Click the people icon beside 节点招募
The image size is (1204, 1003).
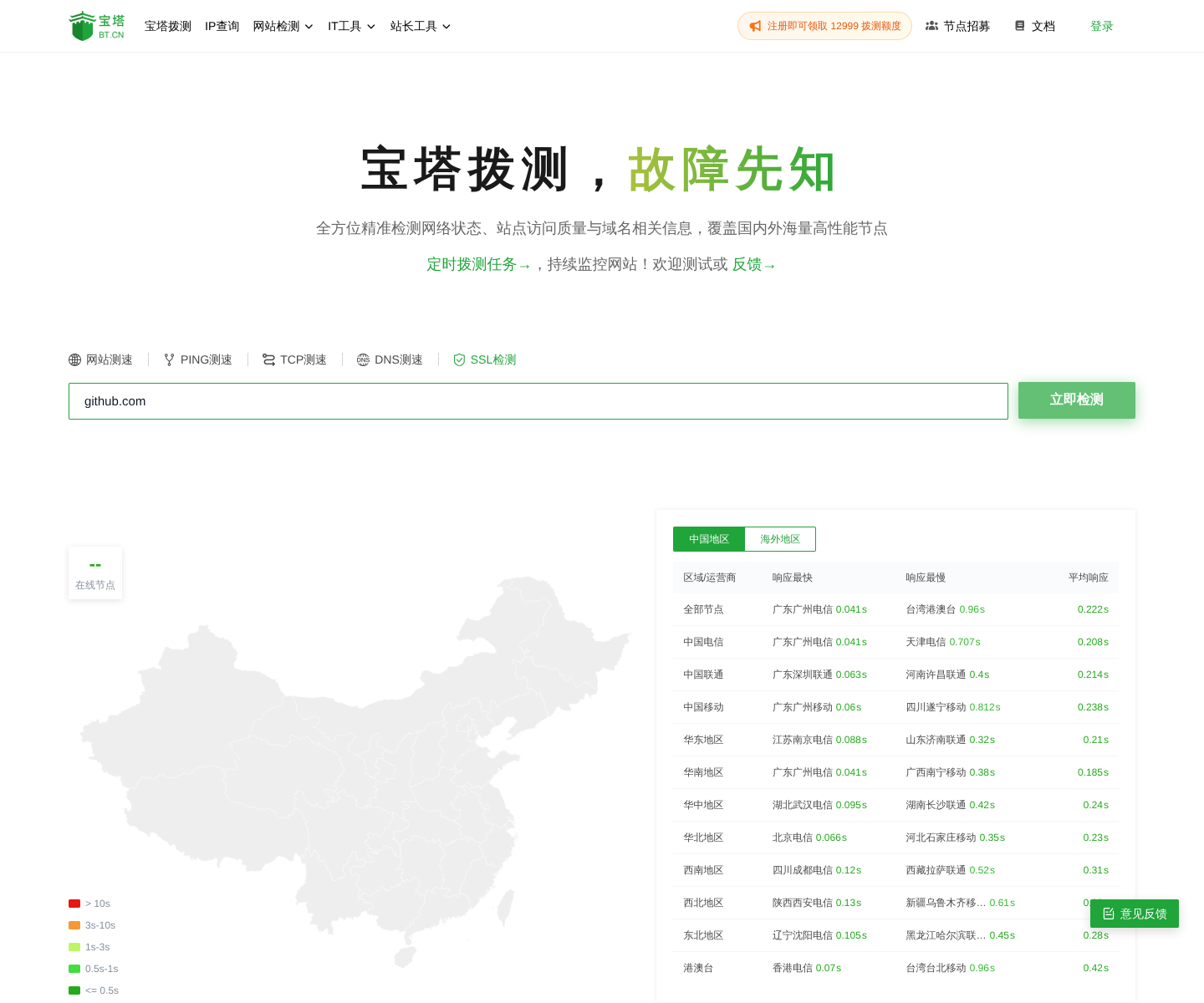pos(931,26)
